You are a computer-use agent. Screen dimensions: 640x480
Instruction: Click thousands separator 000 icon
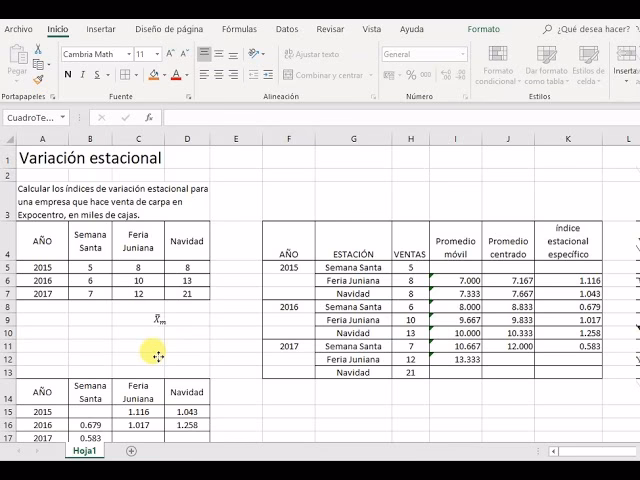(425, 75)
